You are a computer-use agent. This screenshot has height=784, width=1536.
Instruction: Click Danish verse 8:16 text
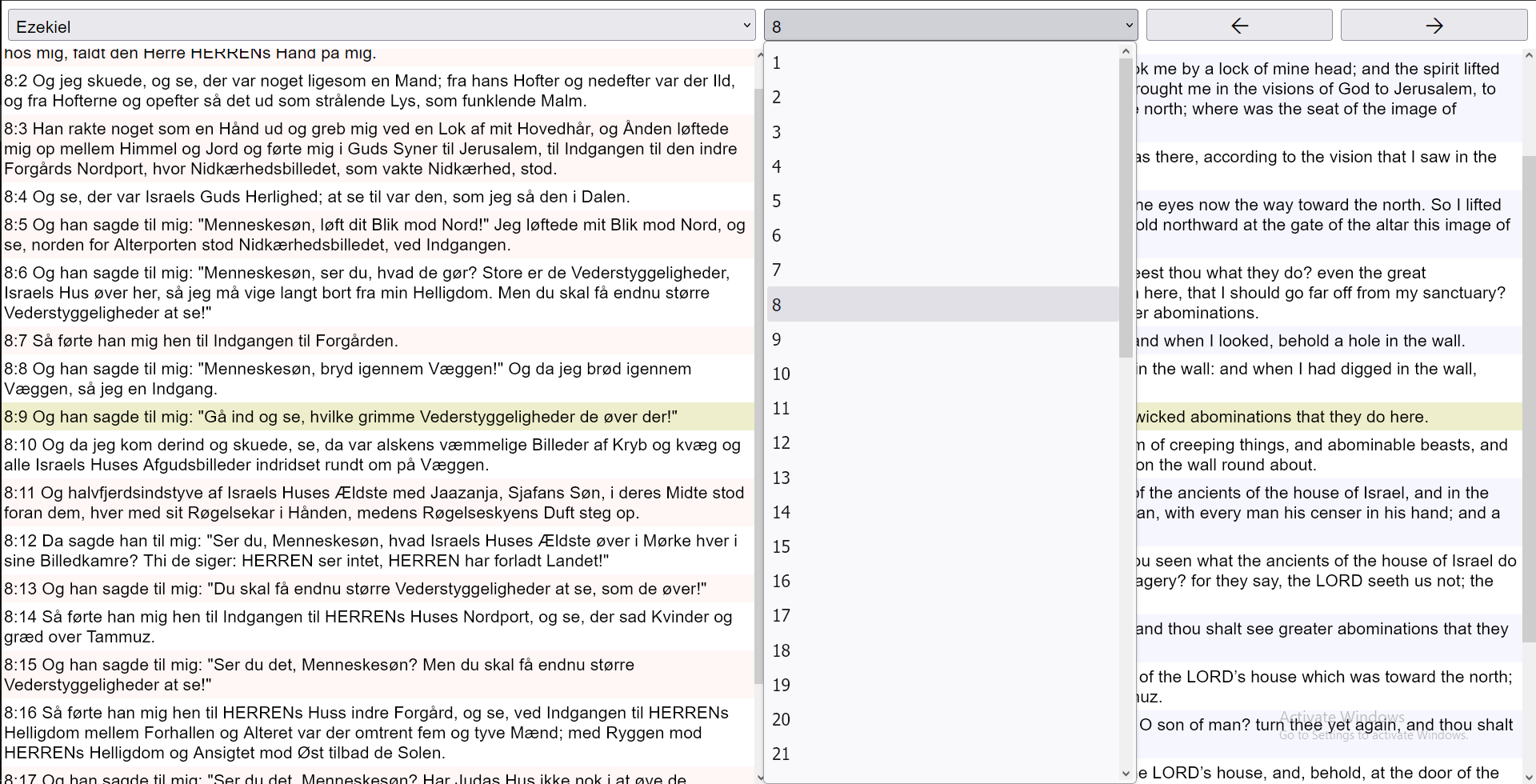pos(377,733)
